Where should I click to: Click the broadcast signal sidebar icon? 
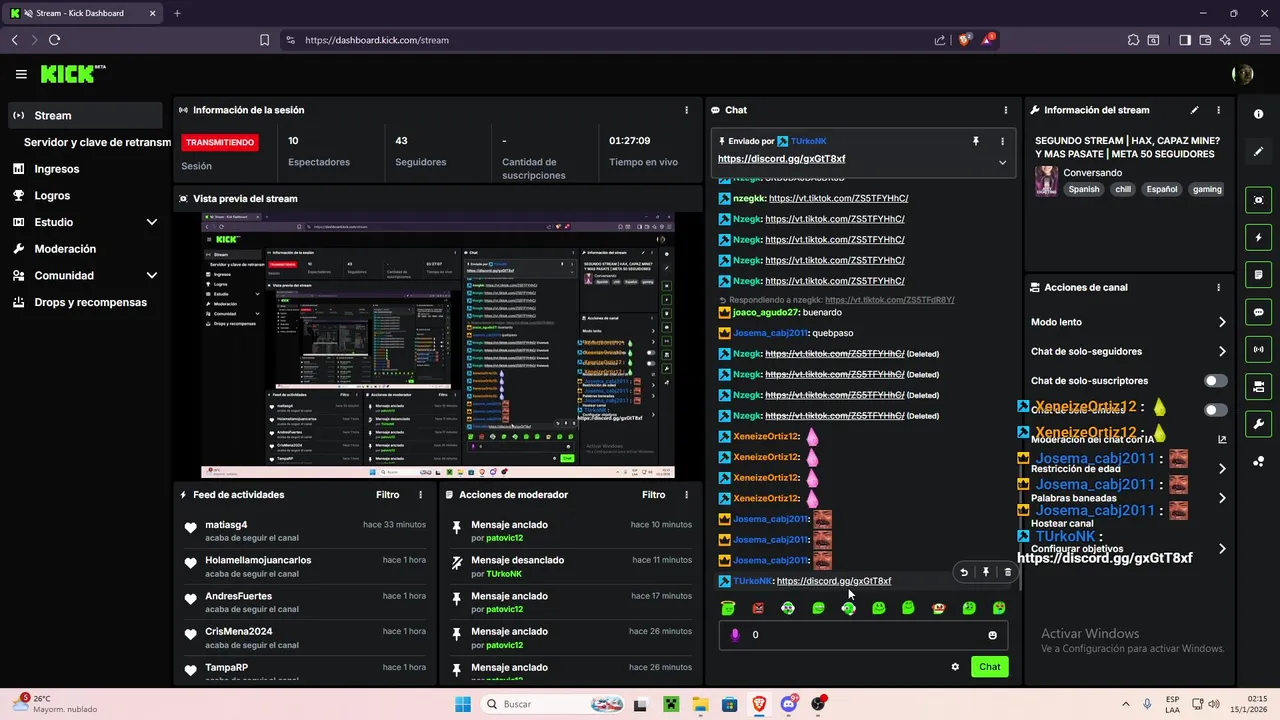[x=1259, y=349]
